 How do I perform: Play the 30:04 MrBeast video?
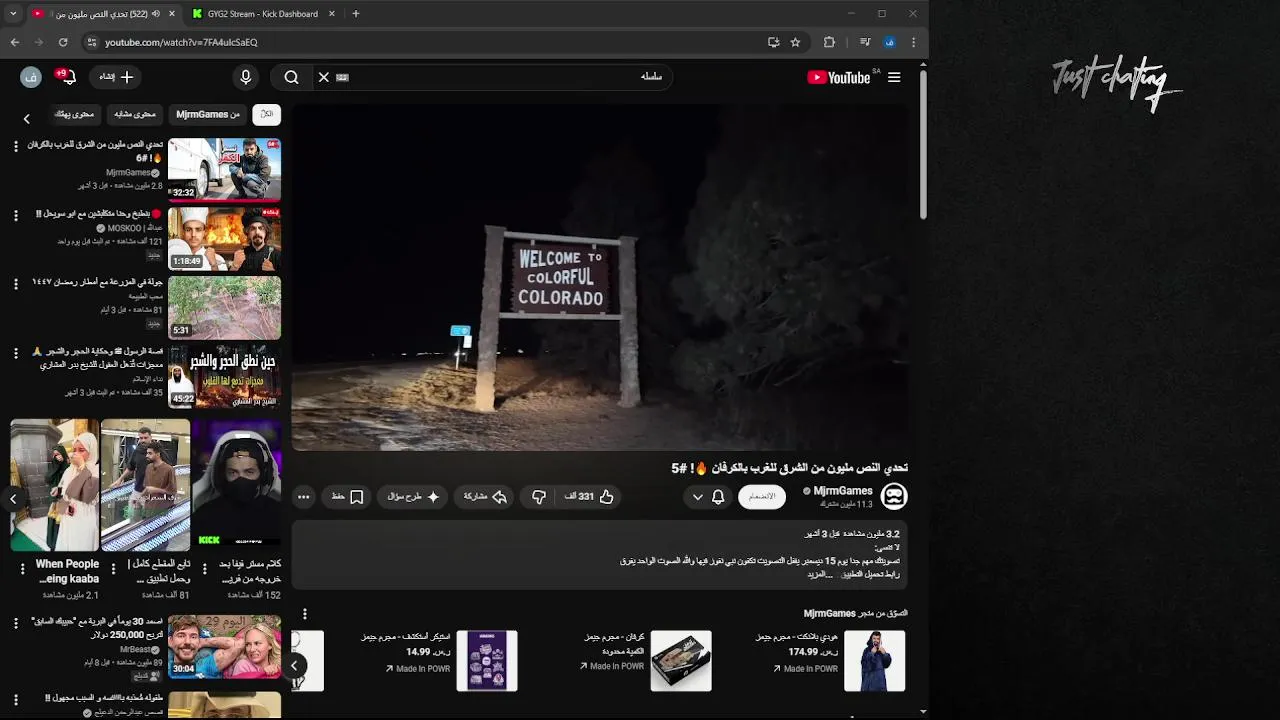point(224,647)
